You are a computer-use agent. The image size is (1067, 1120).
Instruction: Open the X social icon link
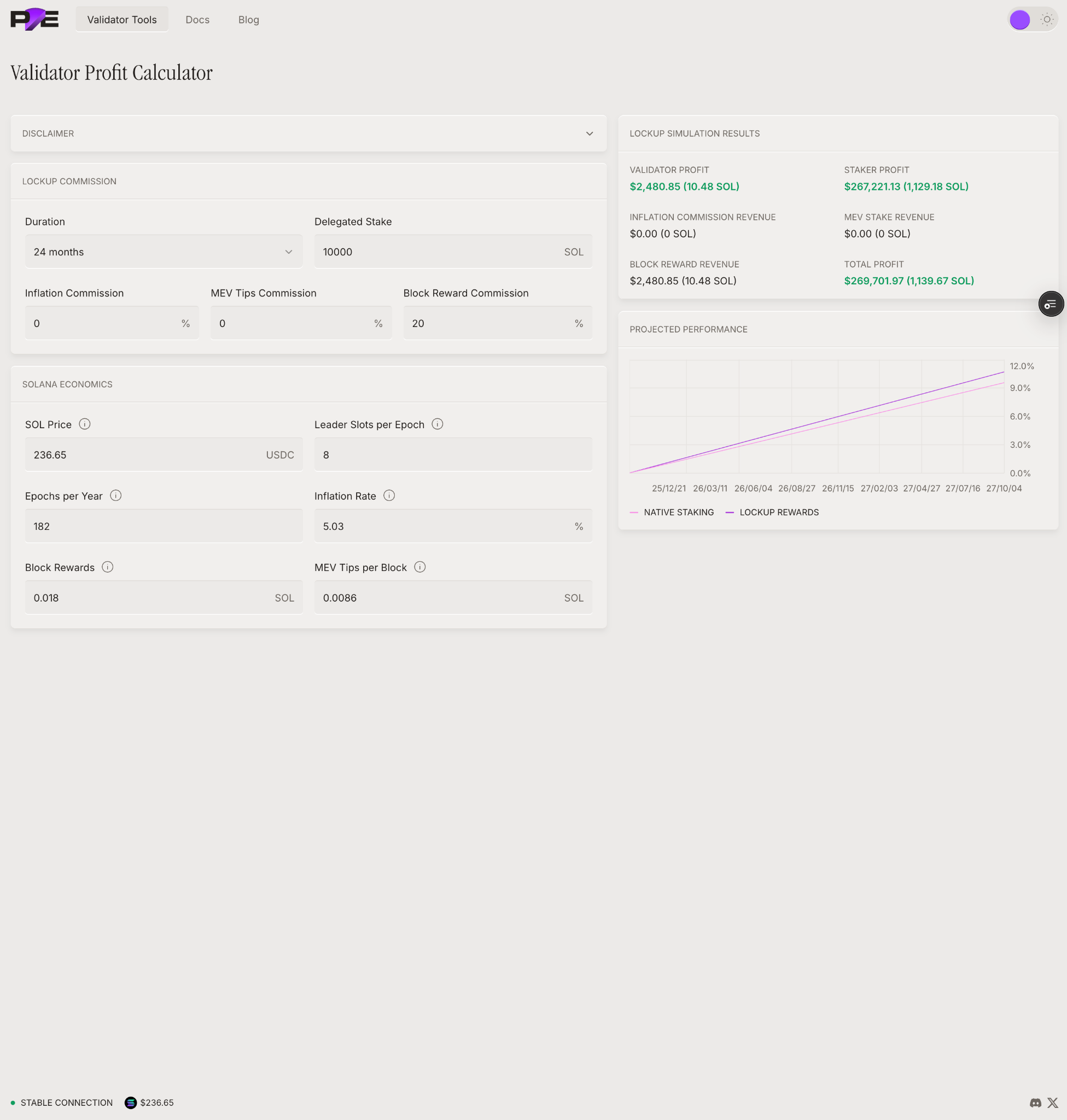[1053, 1102]
